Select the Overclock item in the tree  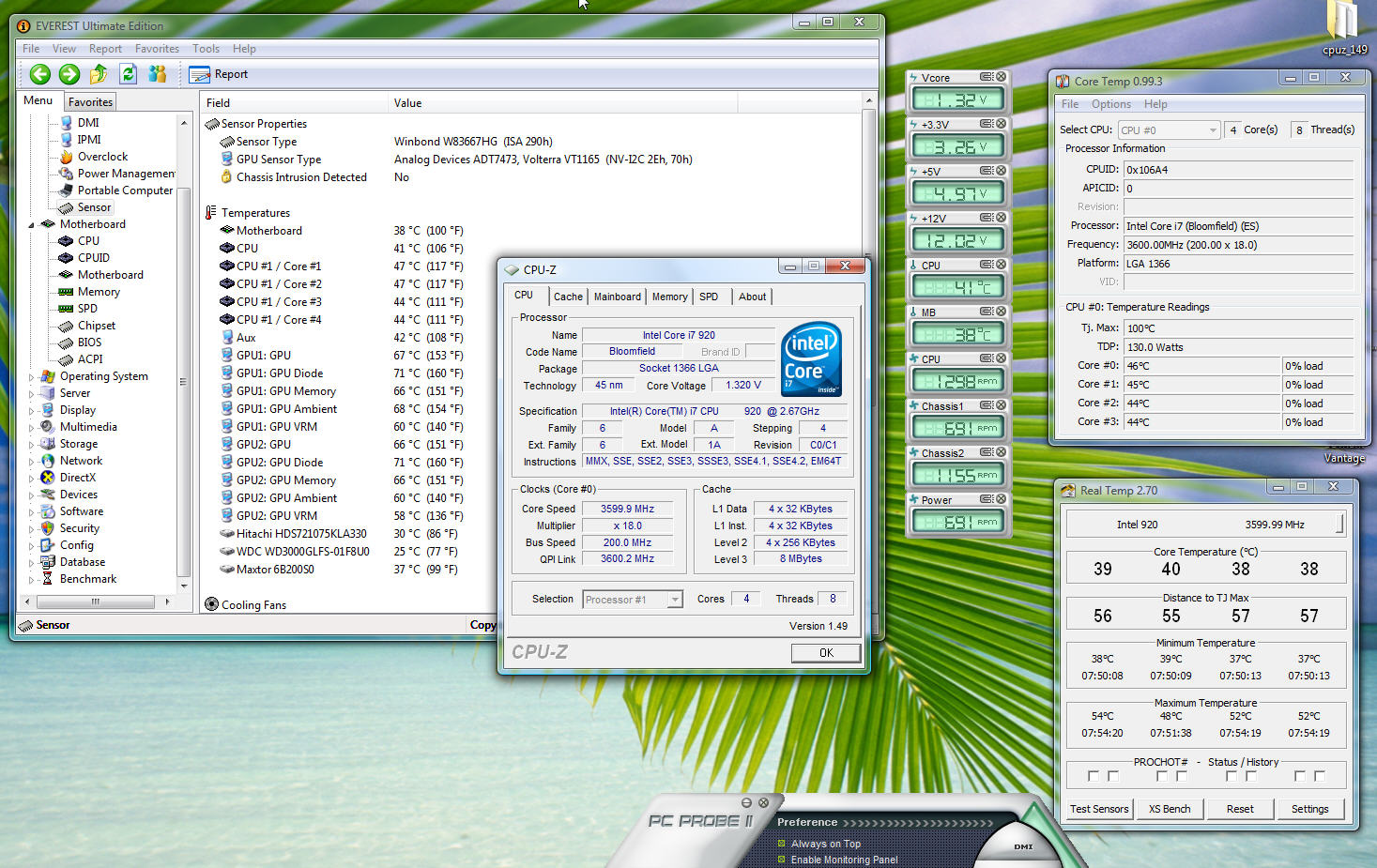click(102, 157)
